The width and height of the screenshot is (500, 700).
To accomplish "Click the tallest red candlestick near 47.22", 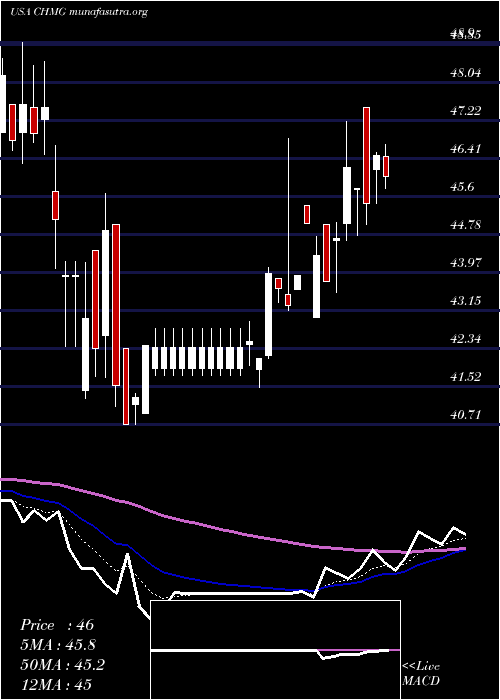I will tap(367, 155).
